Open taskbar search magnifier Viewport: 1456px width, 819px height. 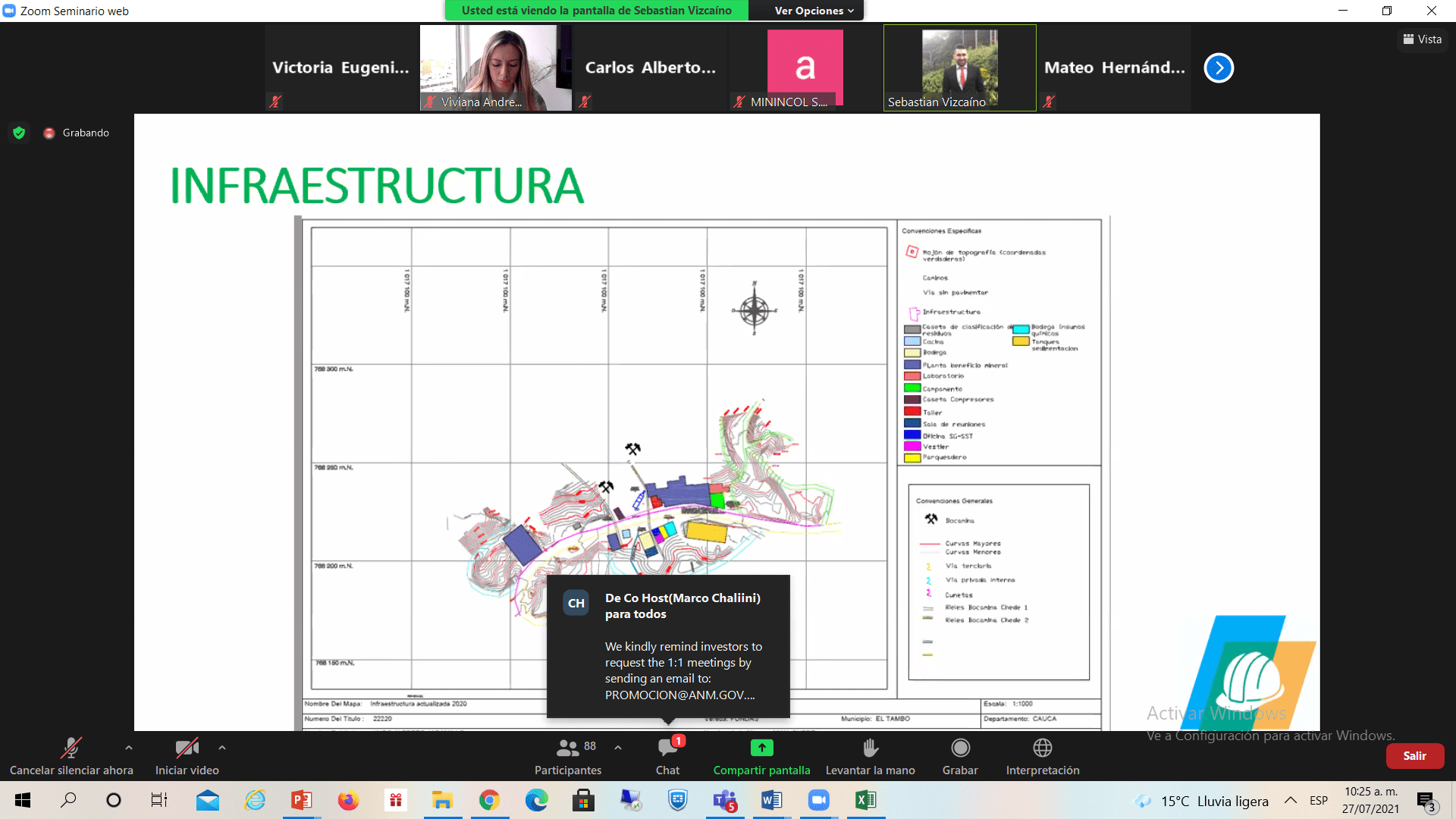point(68,800)
